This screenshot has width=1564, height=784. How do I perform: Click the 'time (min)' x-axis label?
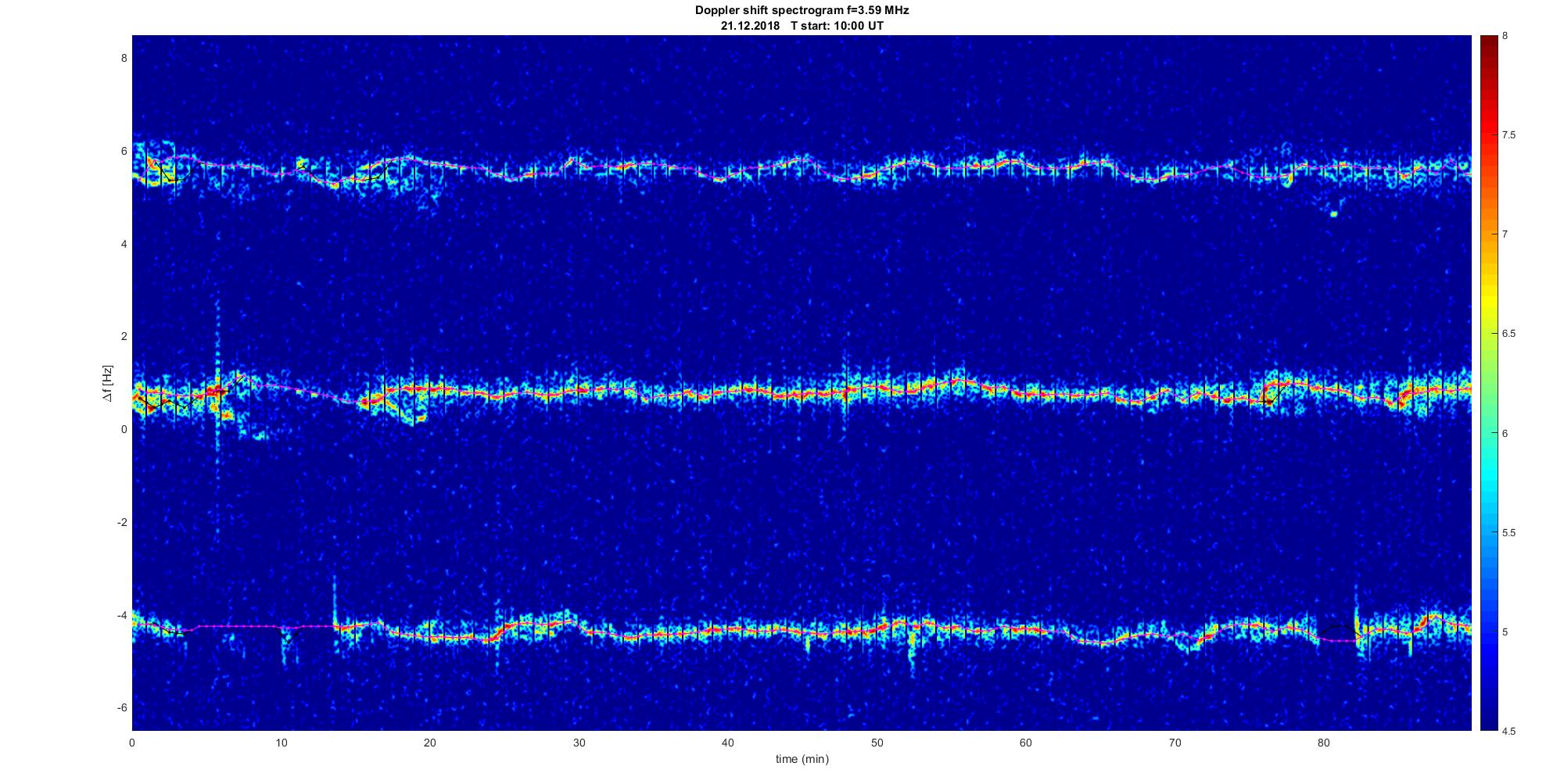[x=802, y=759]
